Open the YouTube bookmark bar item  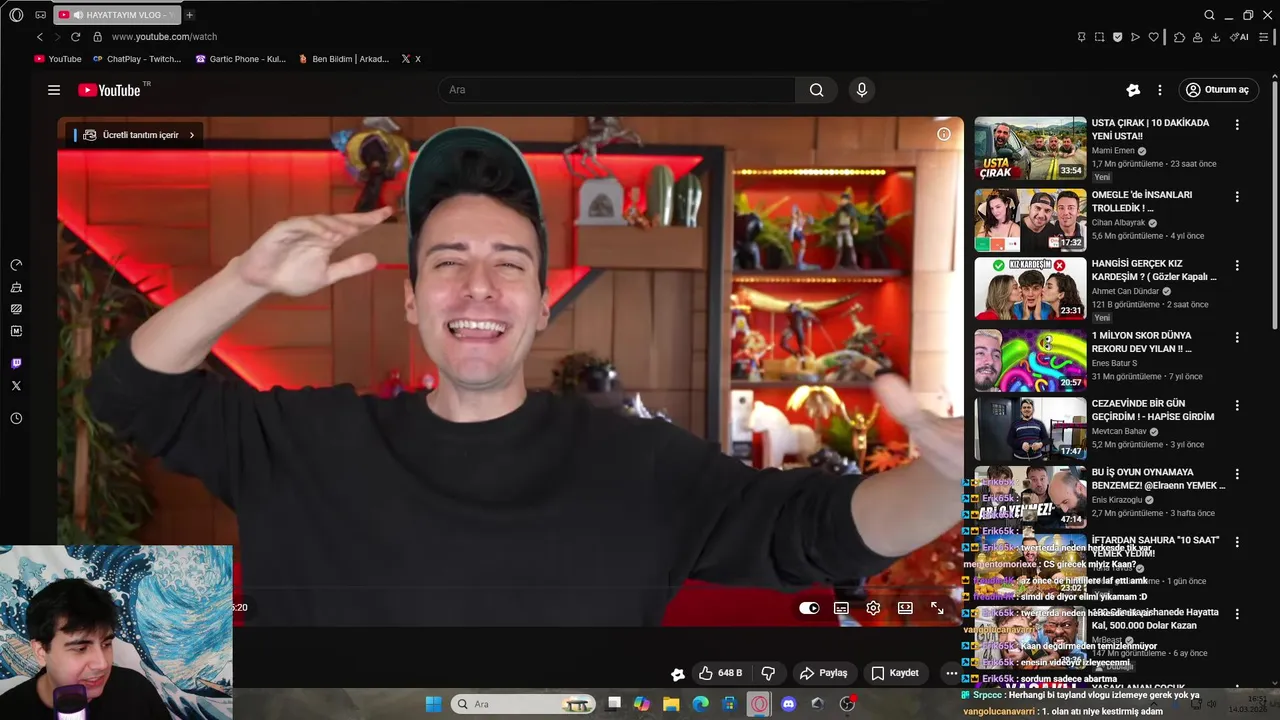(x=58, y=59)
